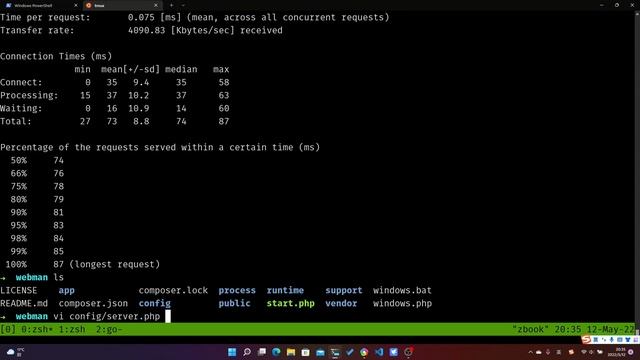This screenshot has width=640, height=360.
Task: Click the Sogou input method icon
Action: pos(586,339)
